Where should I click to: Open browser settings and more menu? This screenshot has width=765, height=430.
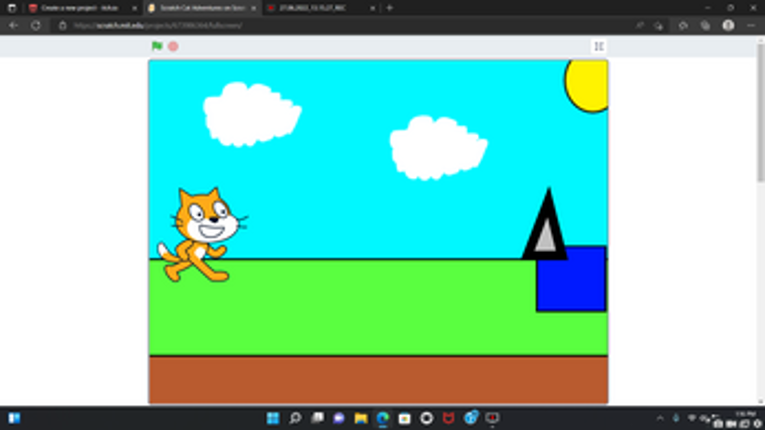click(751, 25)
